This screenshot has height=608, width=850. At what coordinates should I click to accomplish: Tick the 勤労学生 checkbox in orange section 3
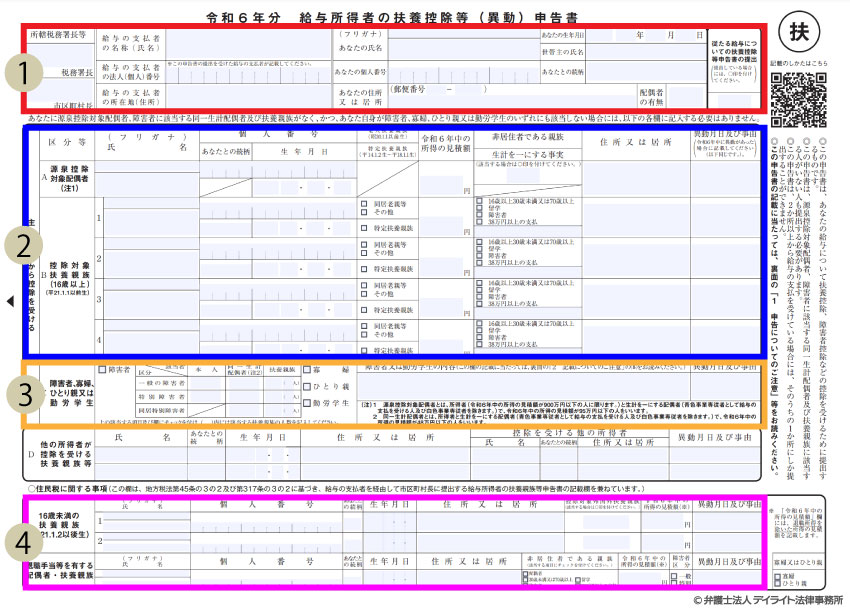(307, 403)
